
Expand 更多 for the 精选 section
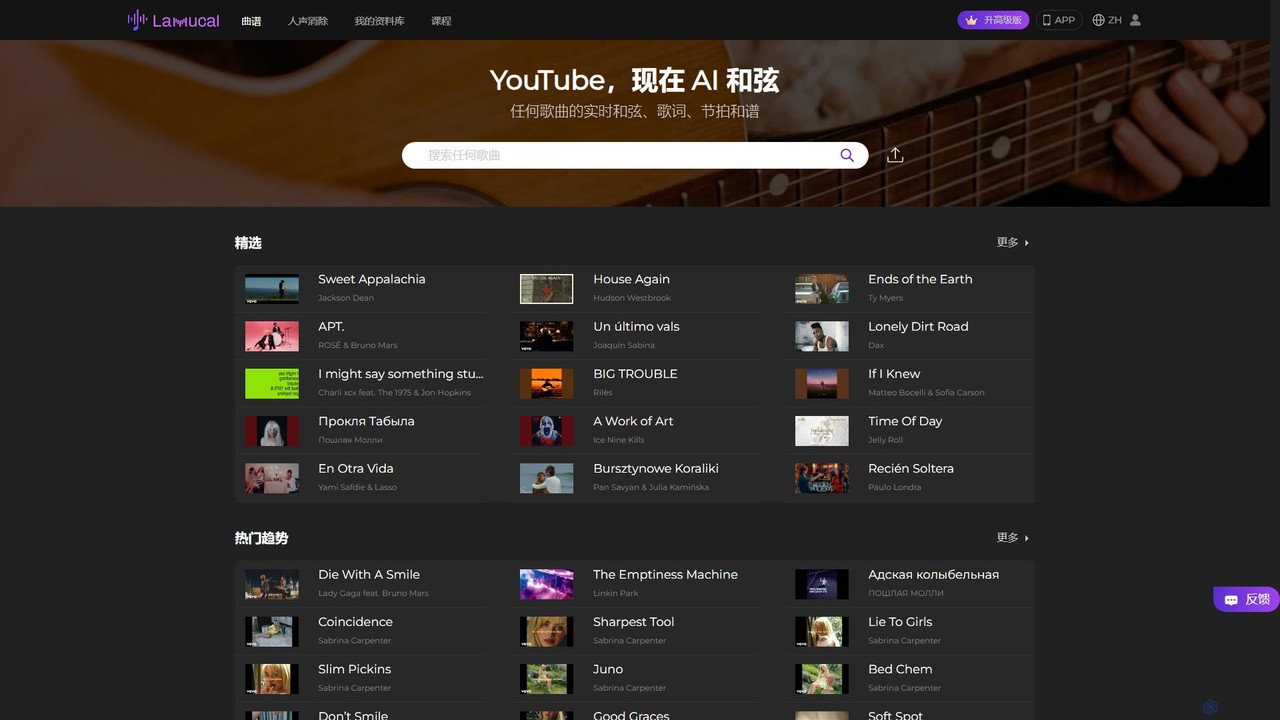[x=1013, y=242]
